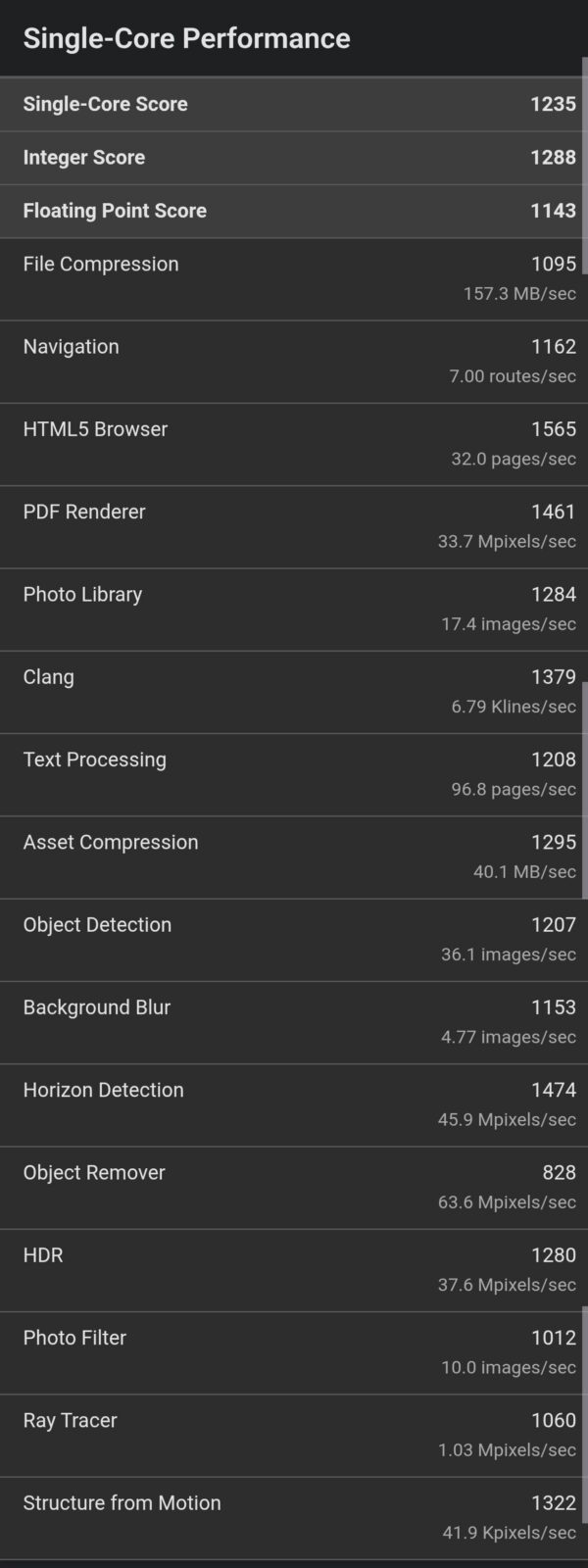Tap the Photo Filter row
Viewport: 588px width, 1568px height.
click(x=294, y=1352)
